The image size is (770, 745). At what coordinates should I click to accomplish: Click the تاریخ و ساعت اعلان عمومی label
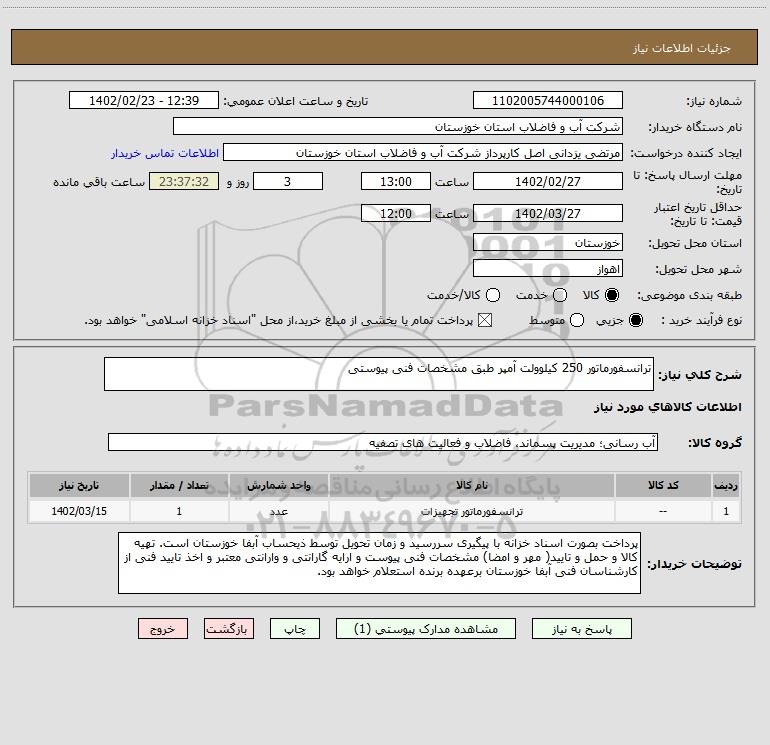(296, 101)
